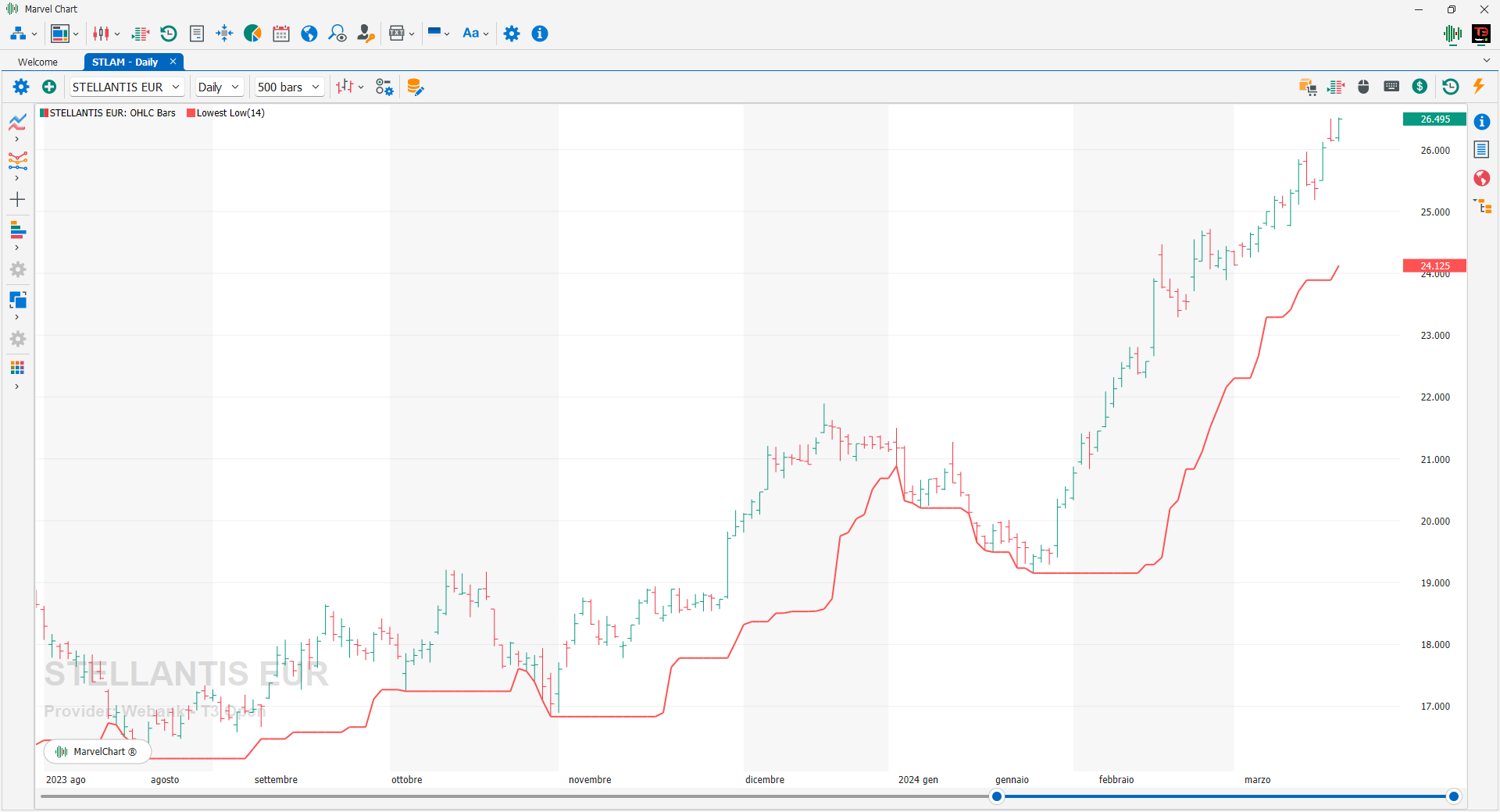This screenshot has height=812, width=1500.
Task: Open the orange tree structure icon on right sidebar
Action: [x=1482, y=206]
